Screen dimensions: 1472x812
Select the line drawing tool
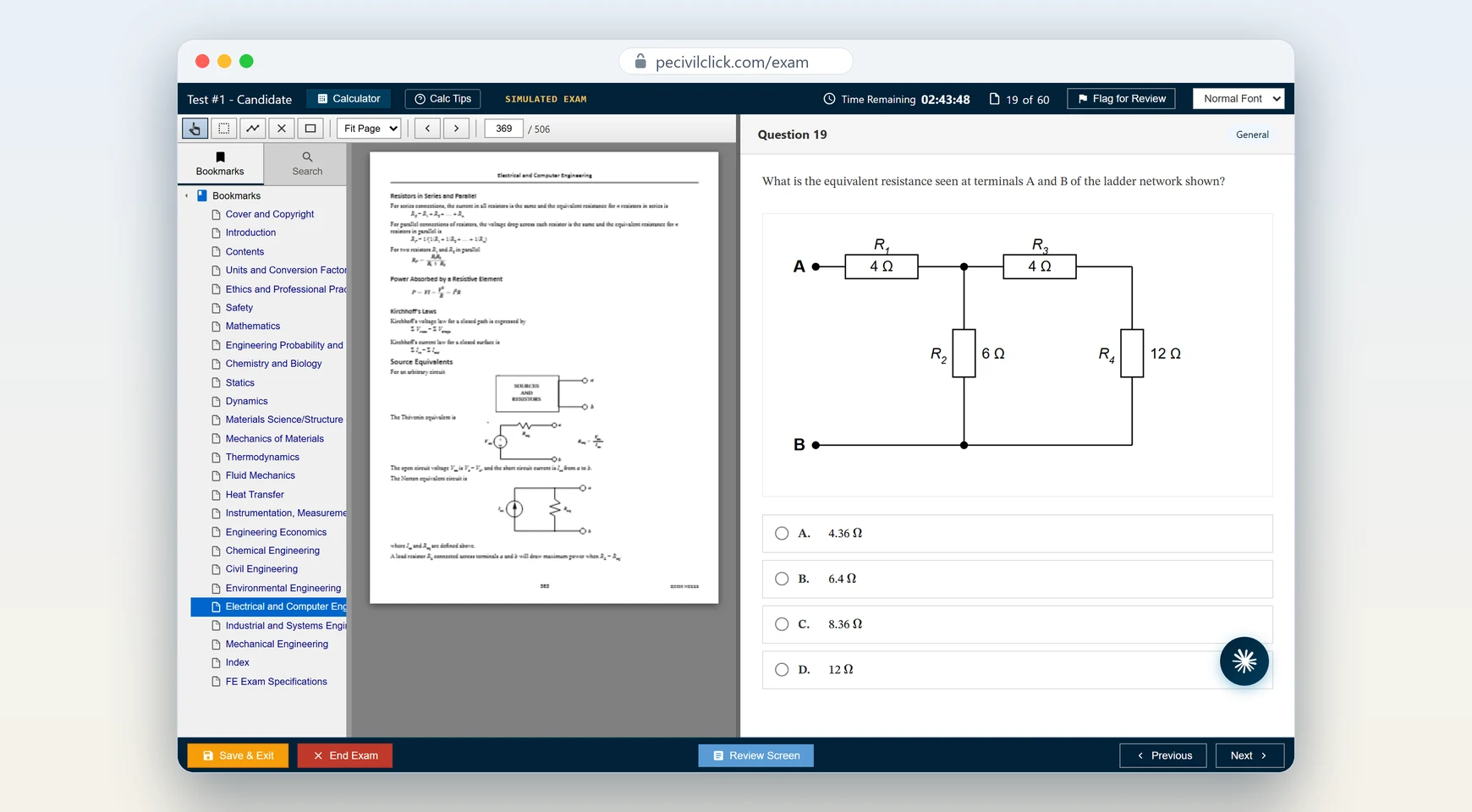253,129
